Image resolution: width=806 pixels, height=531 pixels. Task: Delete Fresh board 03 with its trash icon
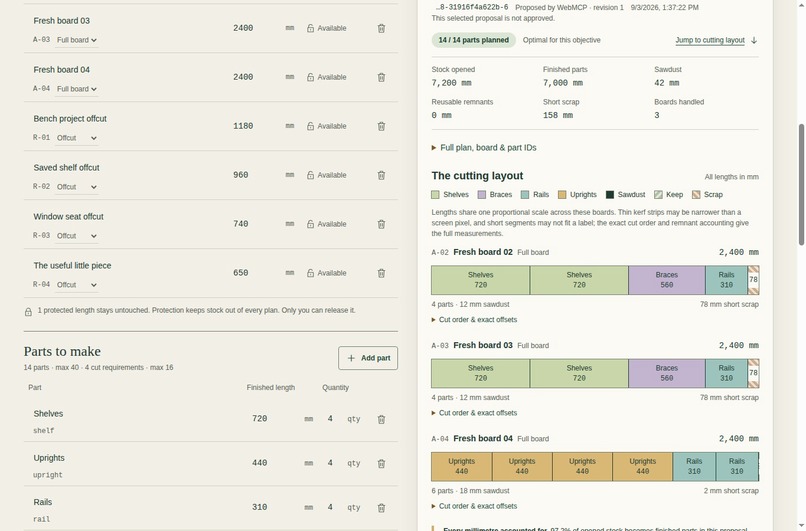click(x=381, y=28)
